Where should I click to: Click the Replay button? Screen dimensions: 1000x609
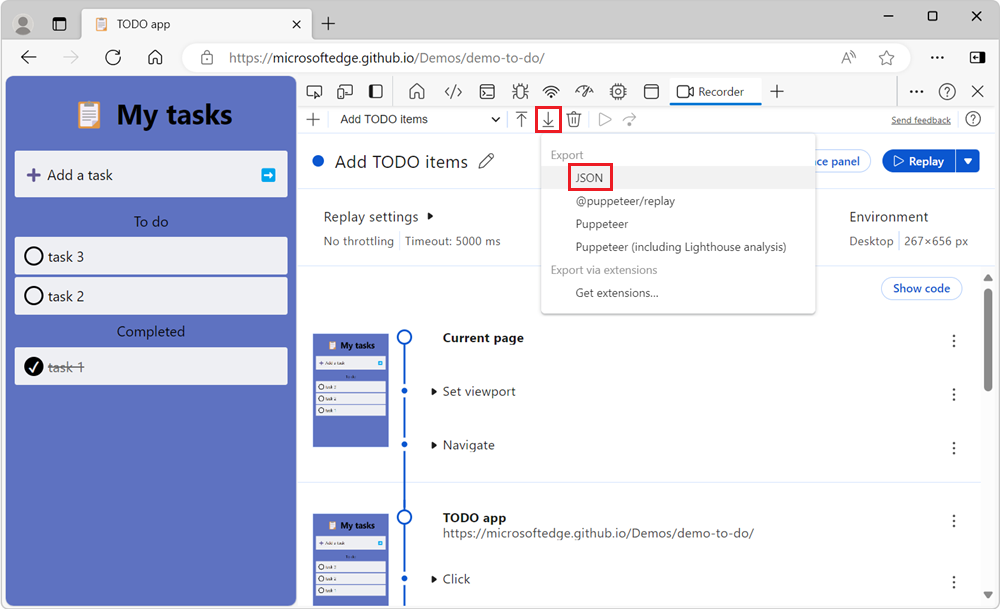click(918, 160)
